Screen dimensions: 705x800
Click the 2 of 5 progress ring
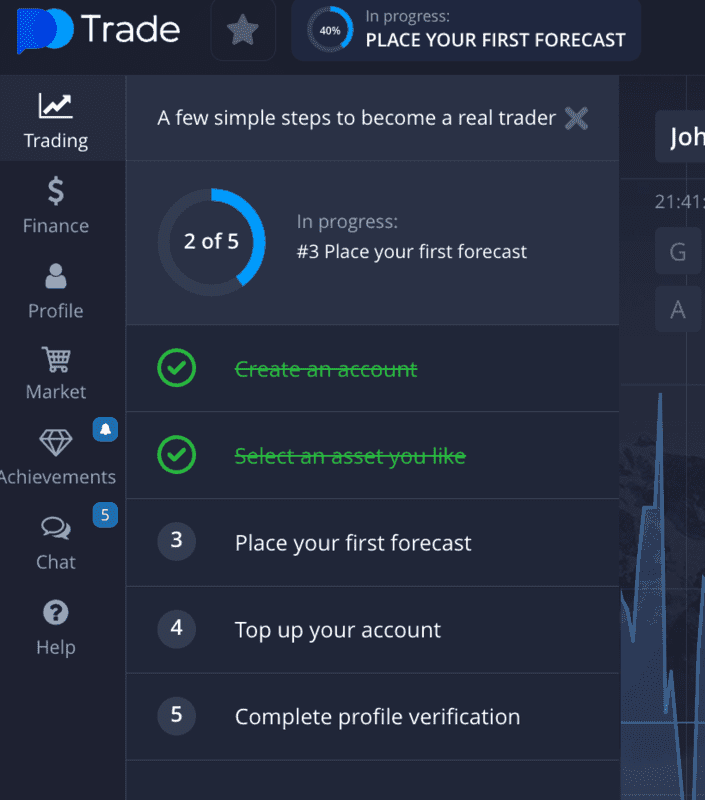point(212,242)
